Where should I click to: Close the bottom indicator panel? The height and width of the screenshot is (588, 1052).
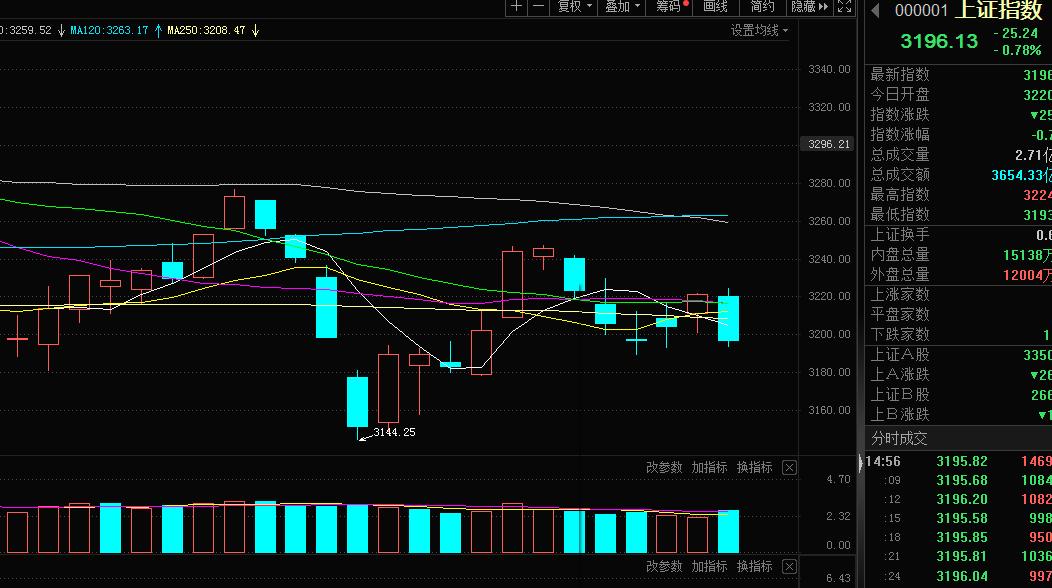[790, 567]
